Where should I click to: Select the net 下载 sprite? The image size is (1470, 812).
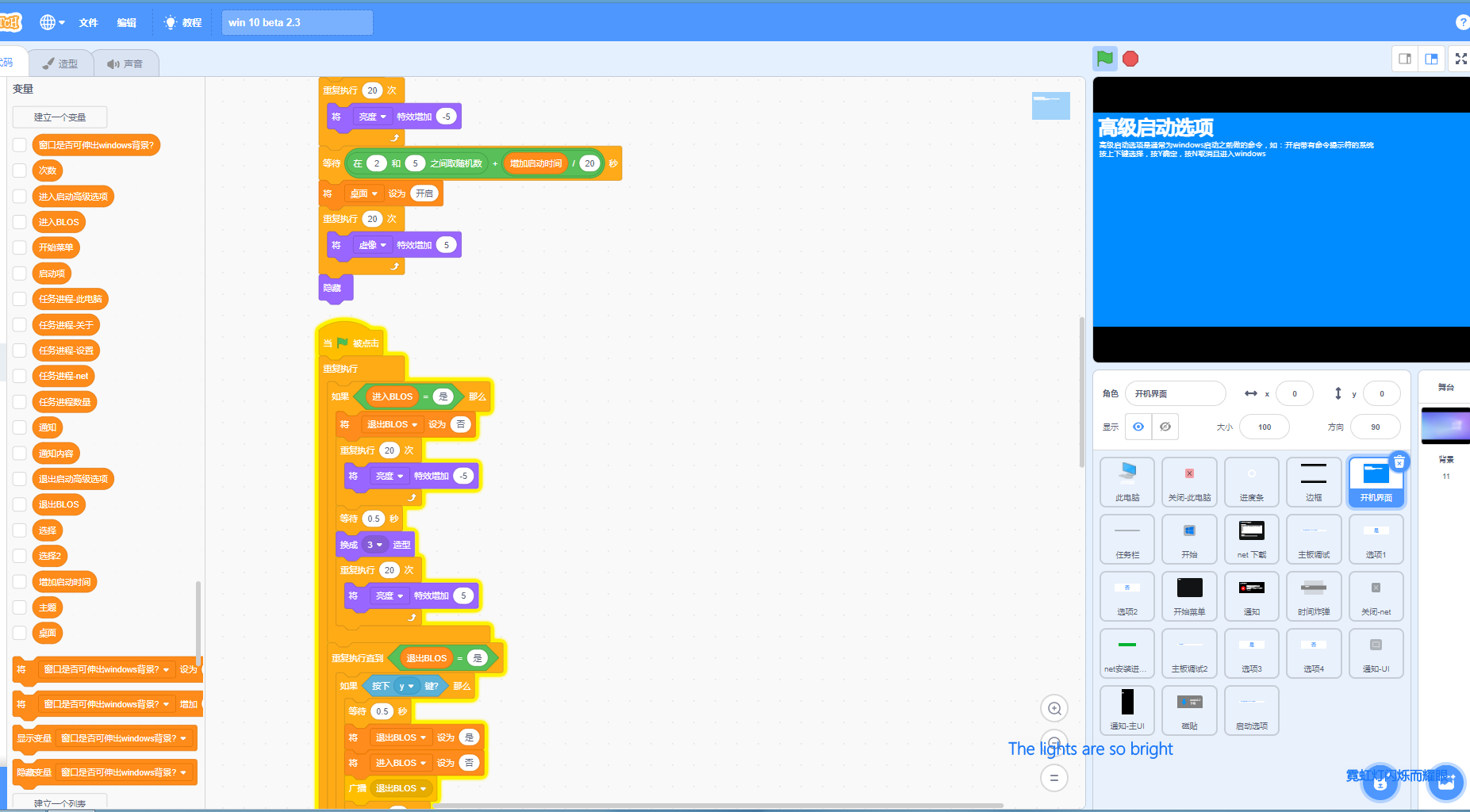point(1251,538)
